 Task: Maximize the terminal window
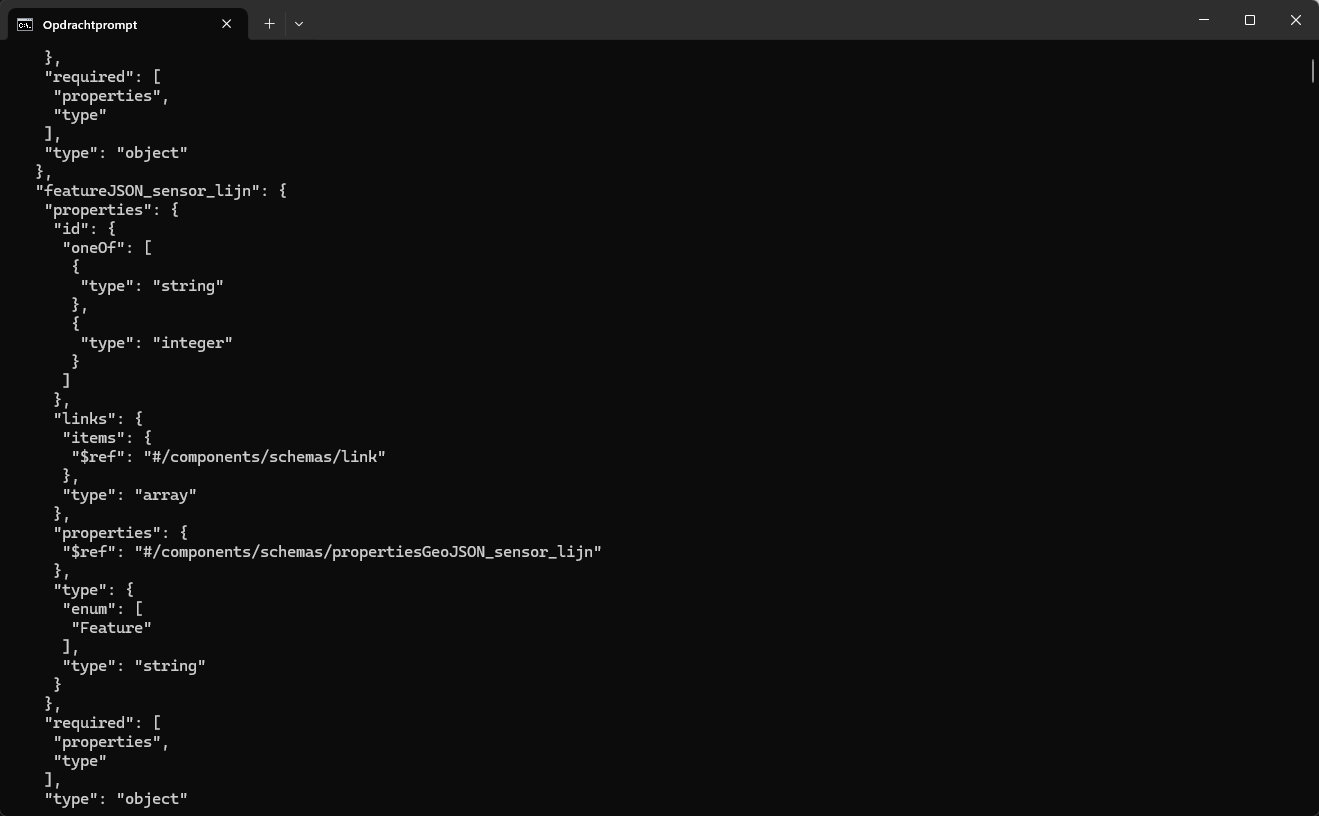tap(1250, 20)
